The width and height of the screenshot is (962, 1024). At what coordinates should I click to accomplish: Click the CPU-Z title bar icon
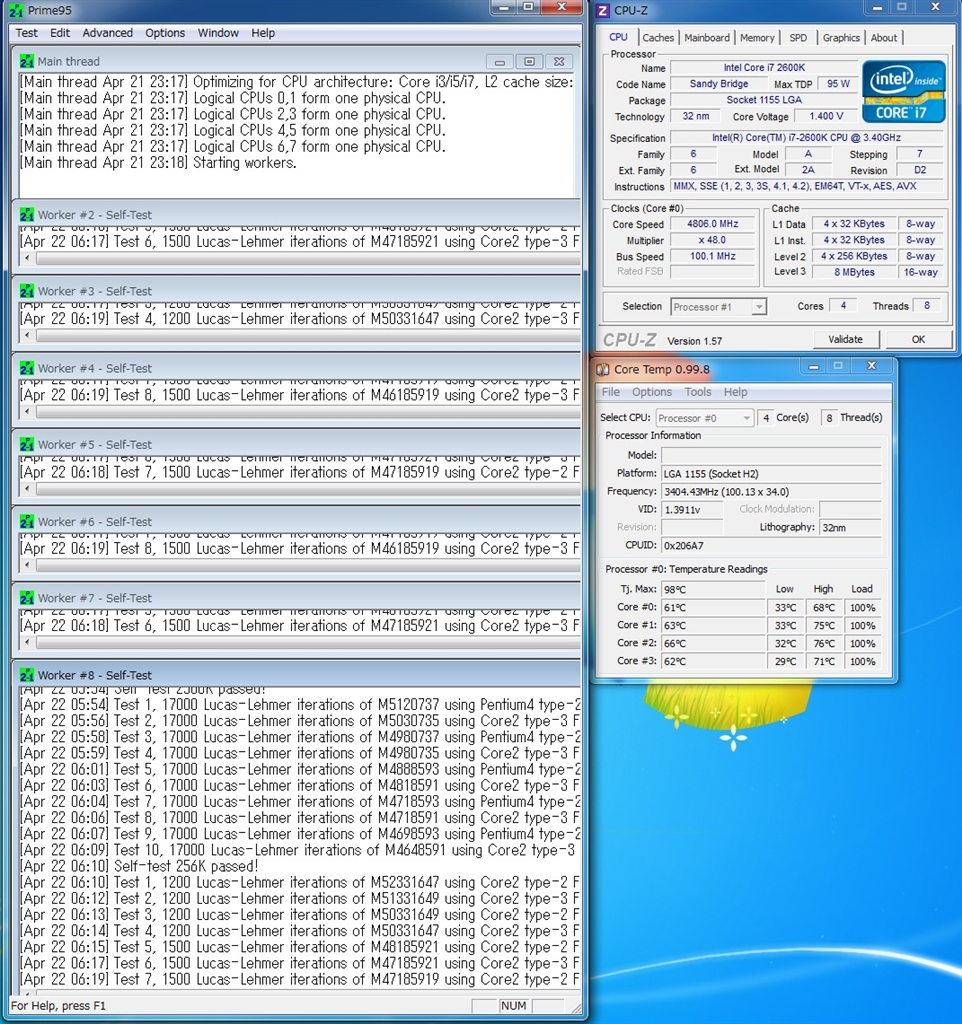603,10
